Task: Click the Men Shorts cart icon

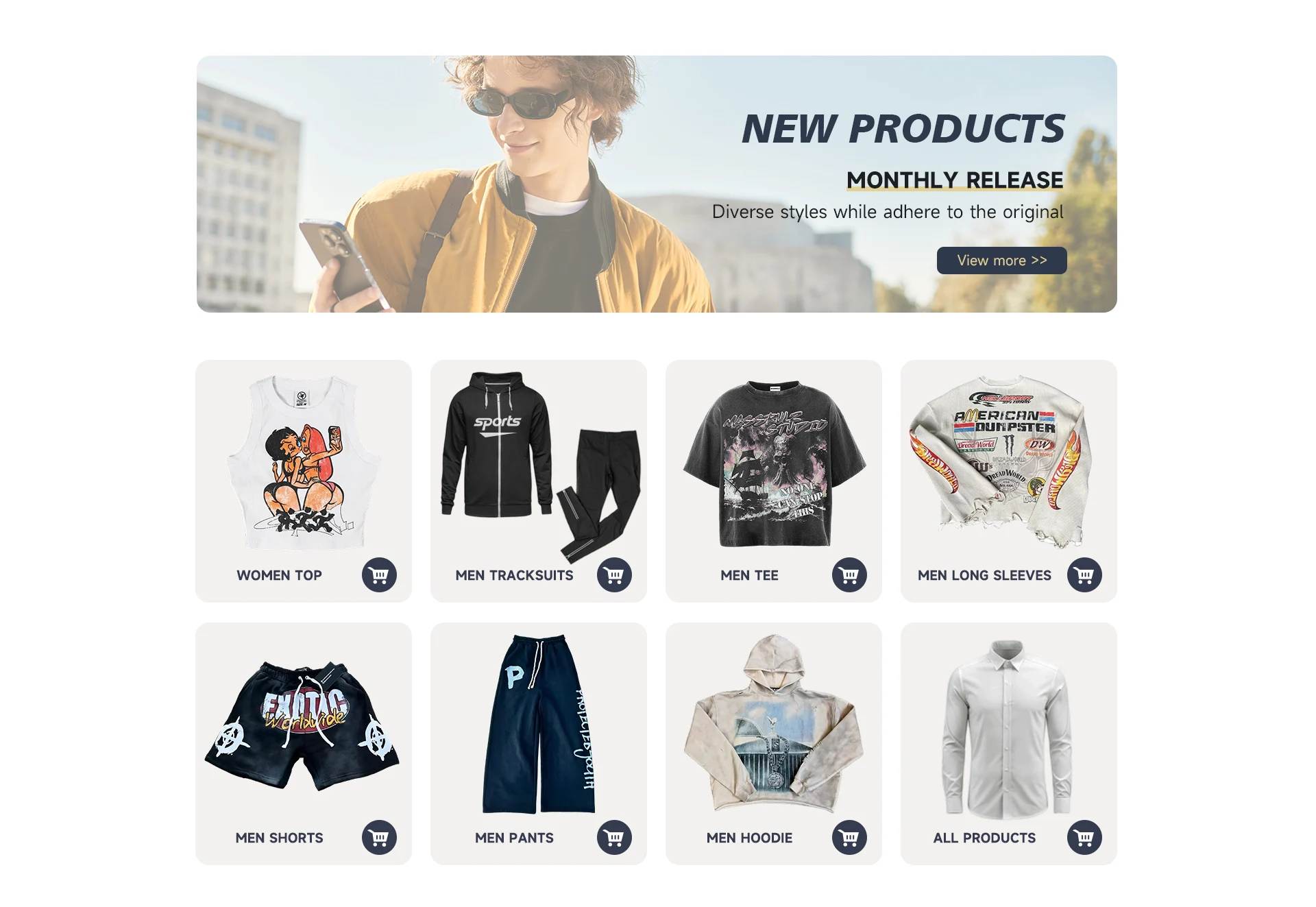Action: [x=379, y=837]
